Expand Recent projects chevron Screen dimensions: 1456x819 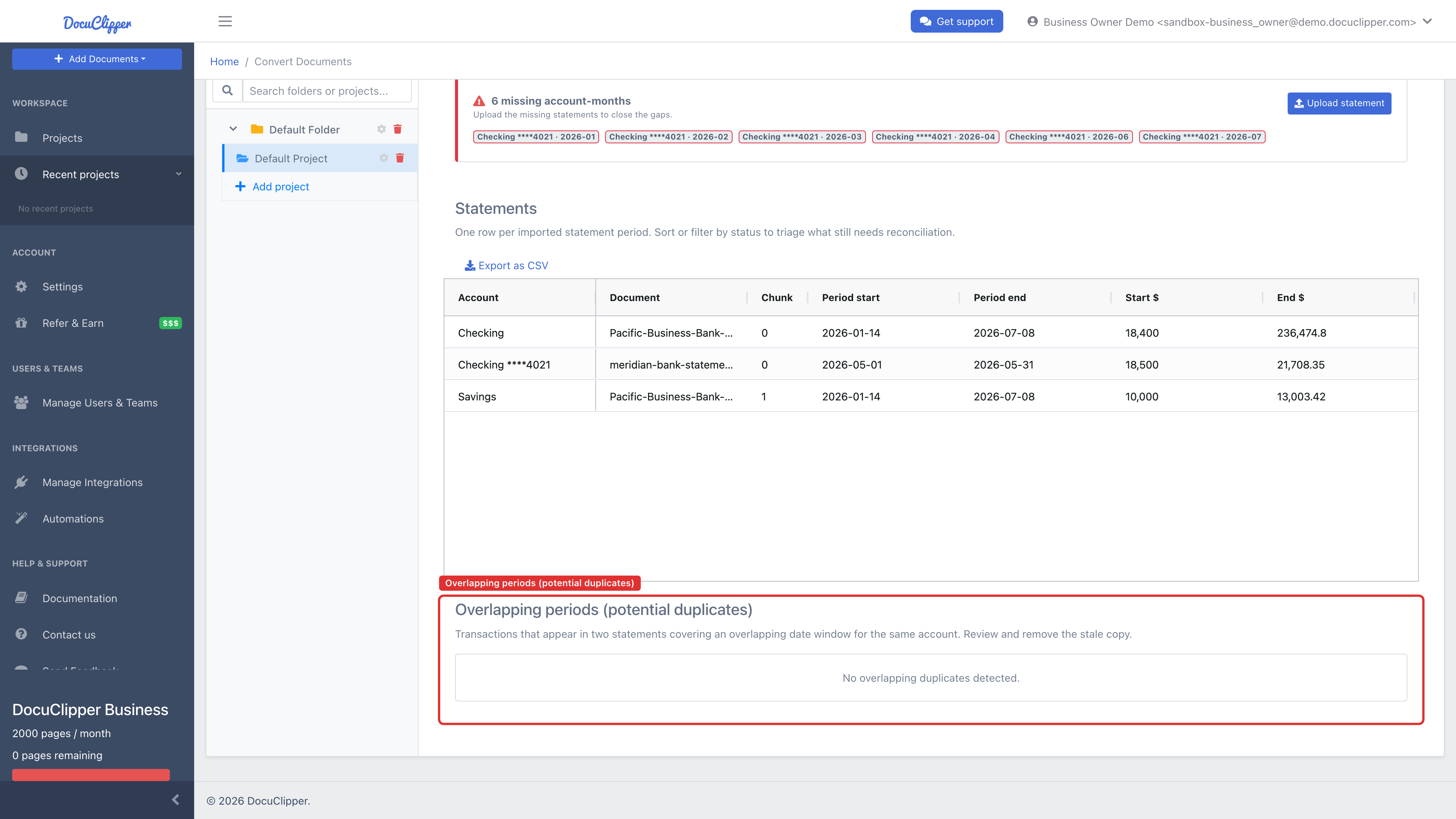click(179, 174)
